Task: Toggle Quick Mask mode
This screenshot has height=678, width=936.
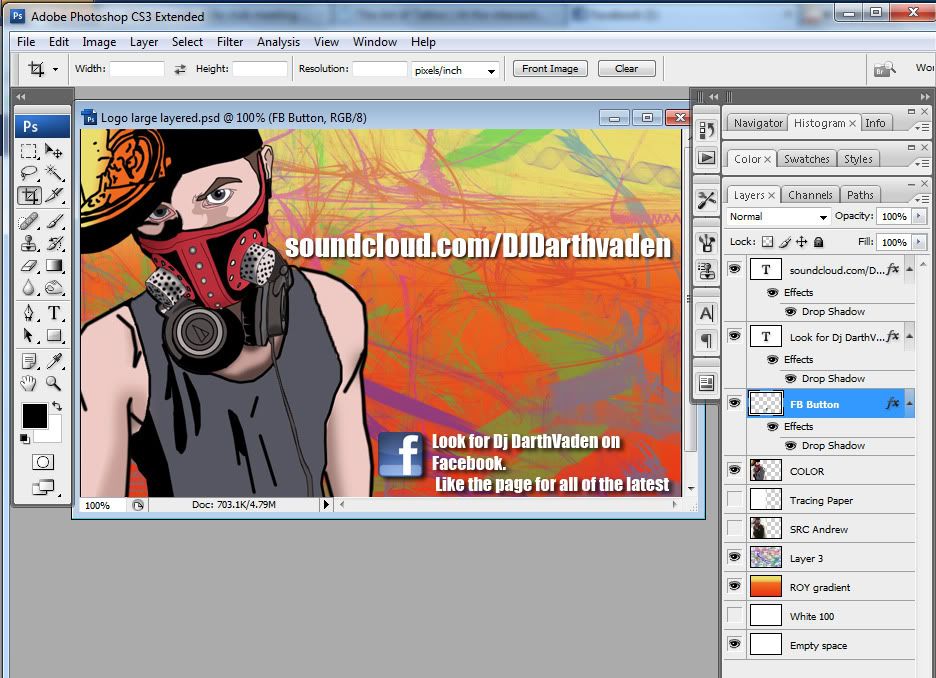Action: (42, 462)
